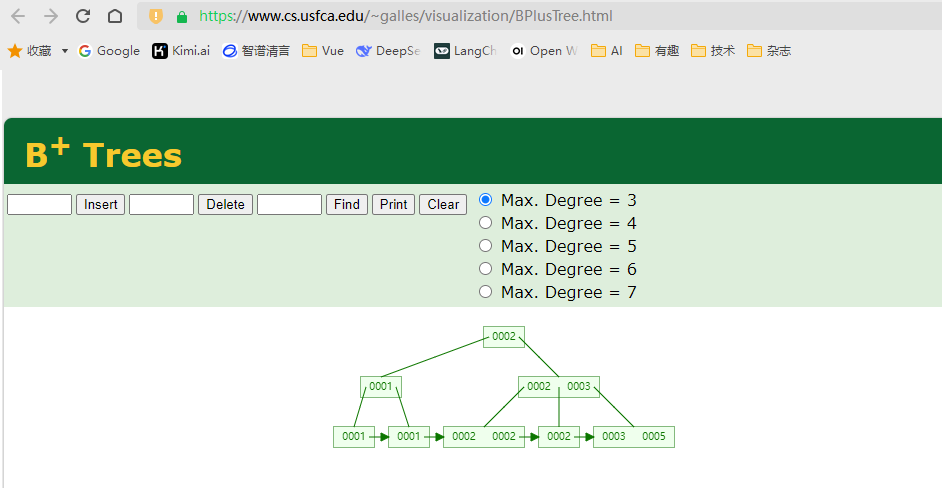Screen dimensions: 942x488
Task: Clear the tree with the Clear button
Action: (443, 204)
